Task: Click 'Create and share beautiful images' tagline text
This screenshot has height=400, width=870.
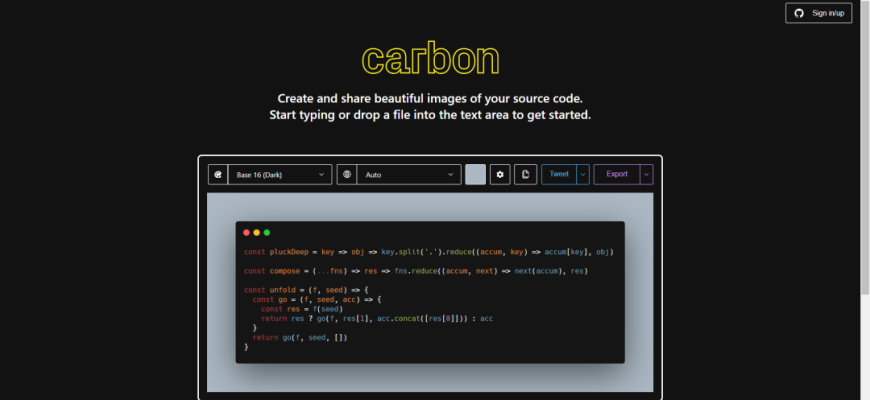Action: (430, 99)
